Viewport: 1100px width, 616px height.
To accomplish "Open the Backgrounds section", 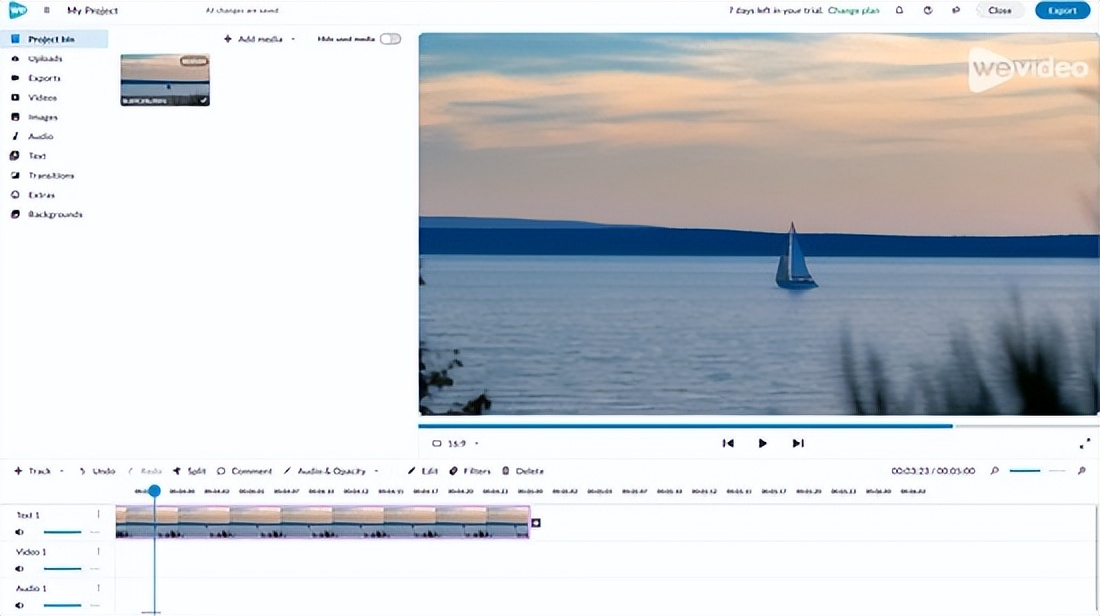I will [54, 215].
